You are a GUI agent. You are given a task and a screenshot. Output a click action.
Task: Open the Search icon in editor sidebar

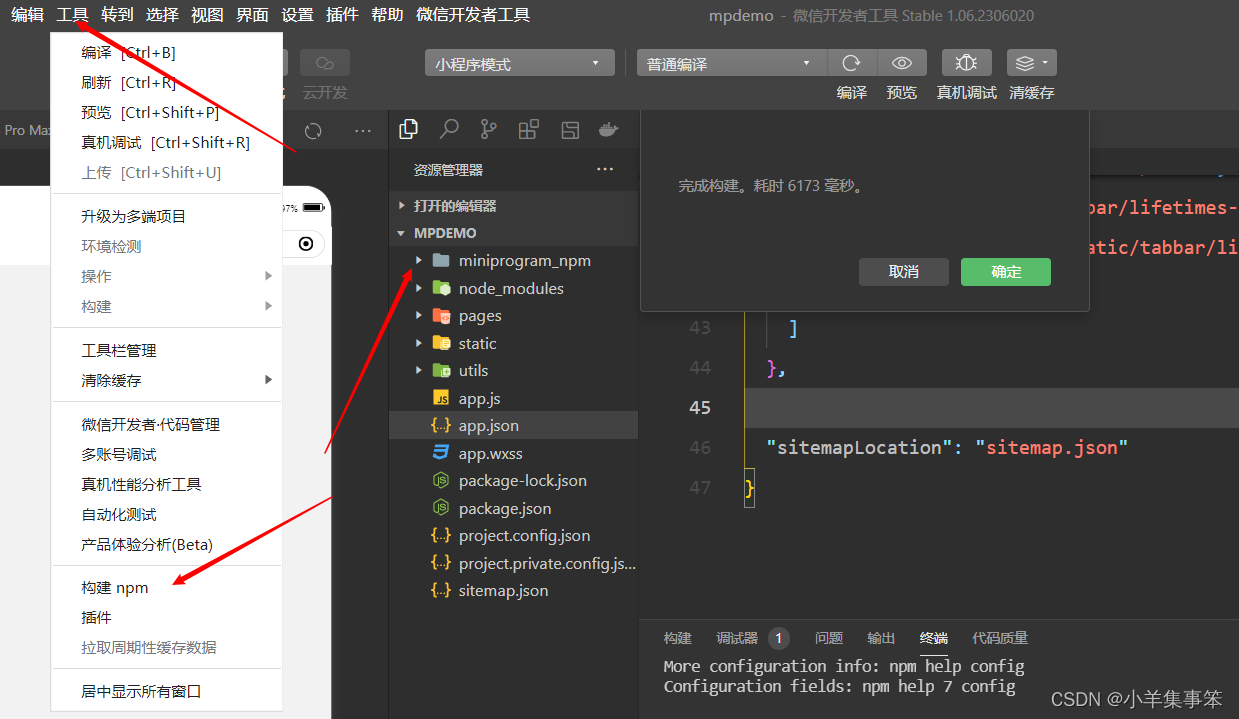[449, 129]
